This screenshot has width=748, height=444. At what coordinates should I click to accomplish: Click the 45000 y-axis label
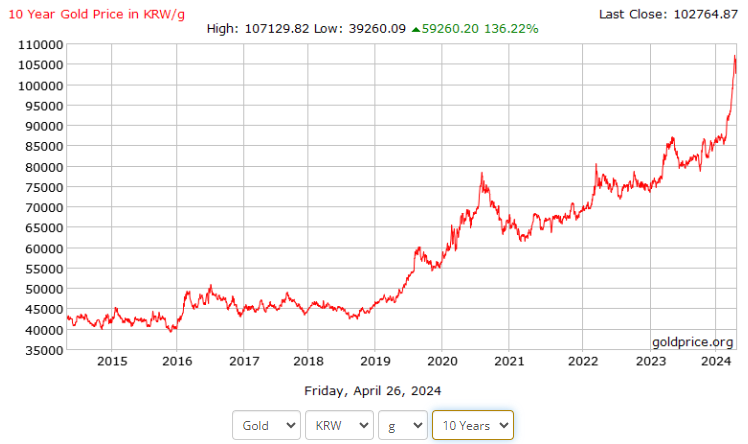tap(44, 310)
